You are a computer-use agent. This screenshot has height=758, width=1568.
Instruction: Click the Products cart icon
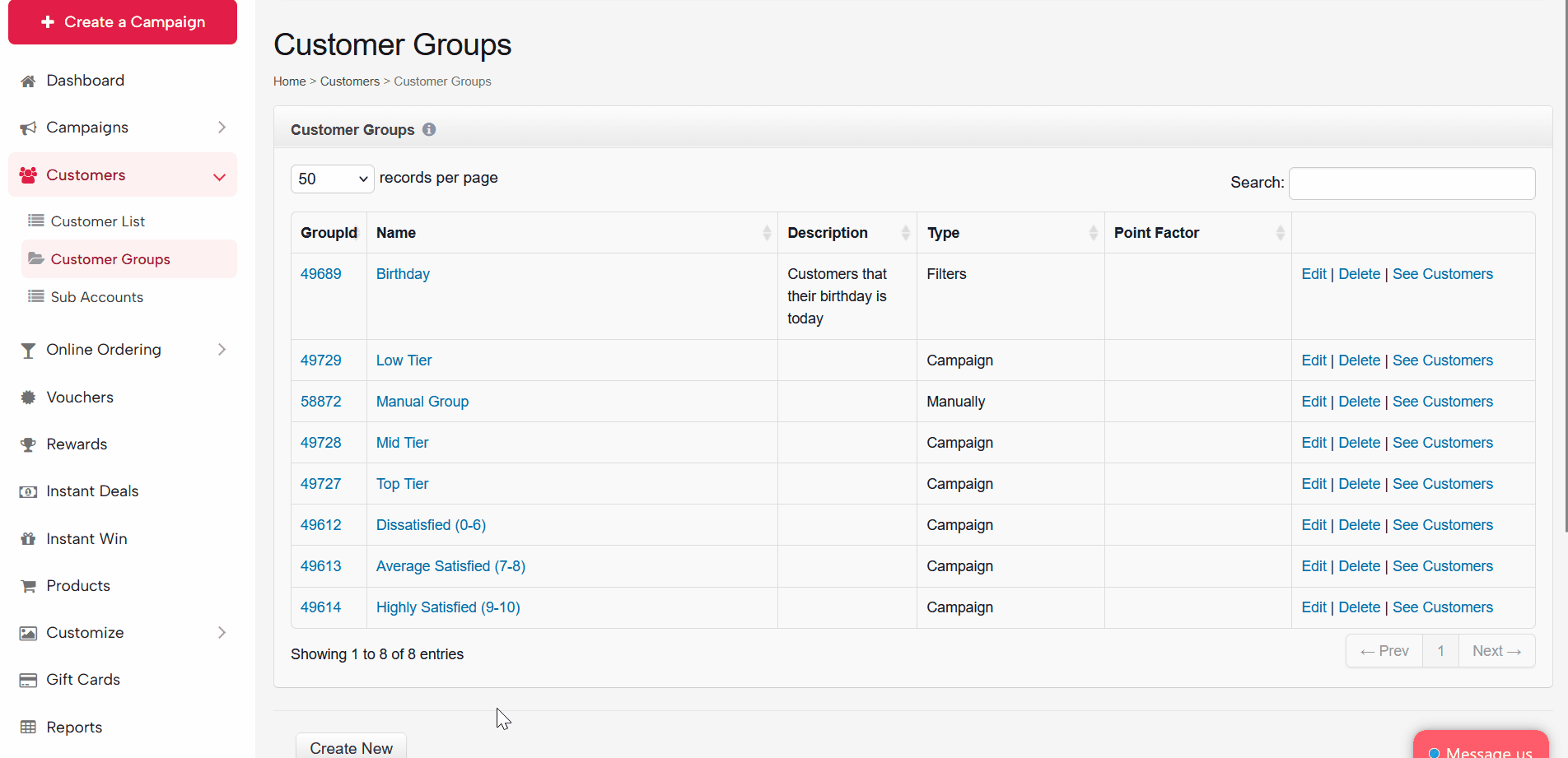(28, 586)
